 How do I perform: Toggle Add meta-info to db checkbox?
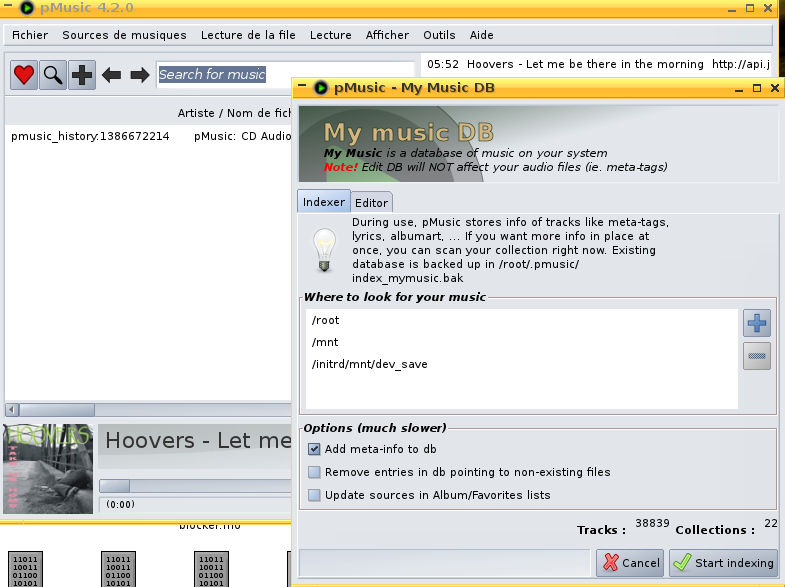click(314, 449)
